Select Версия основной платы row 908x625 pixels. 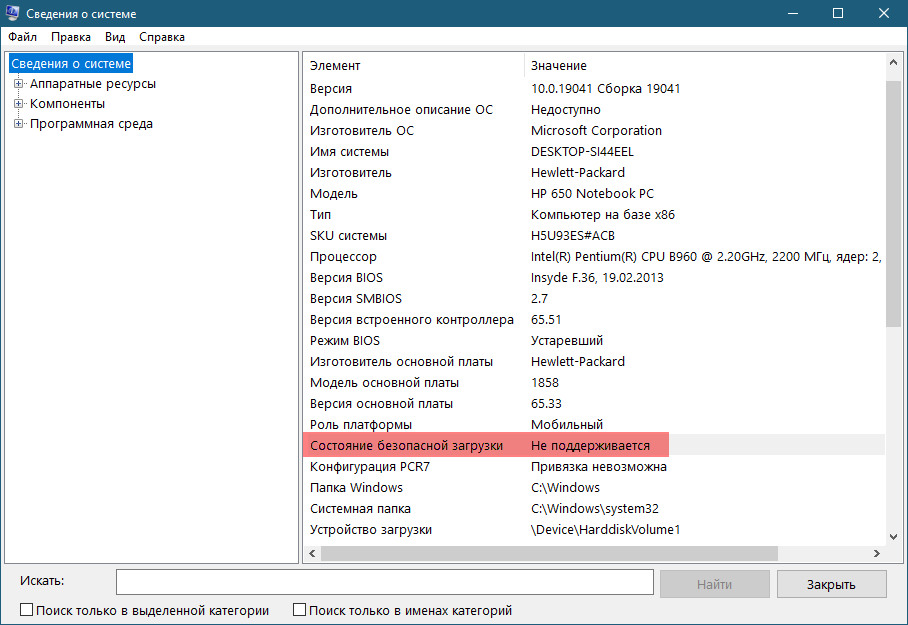coord(594,404)
